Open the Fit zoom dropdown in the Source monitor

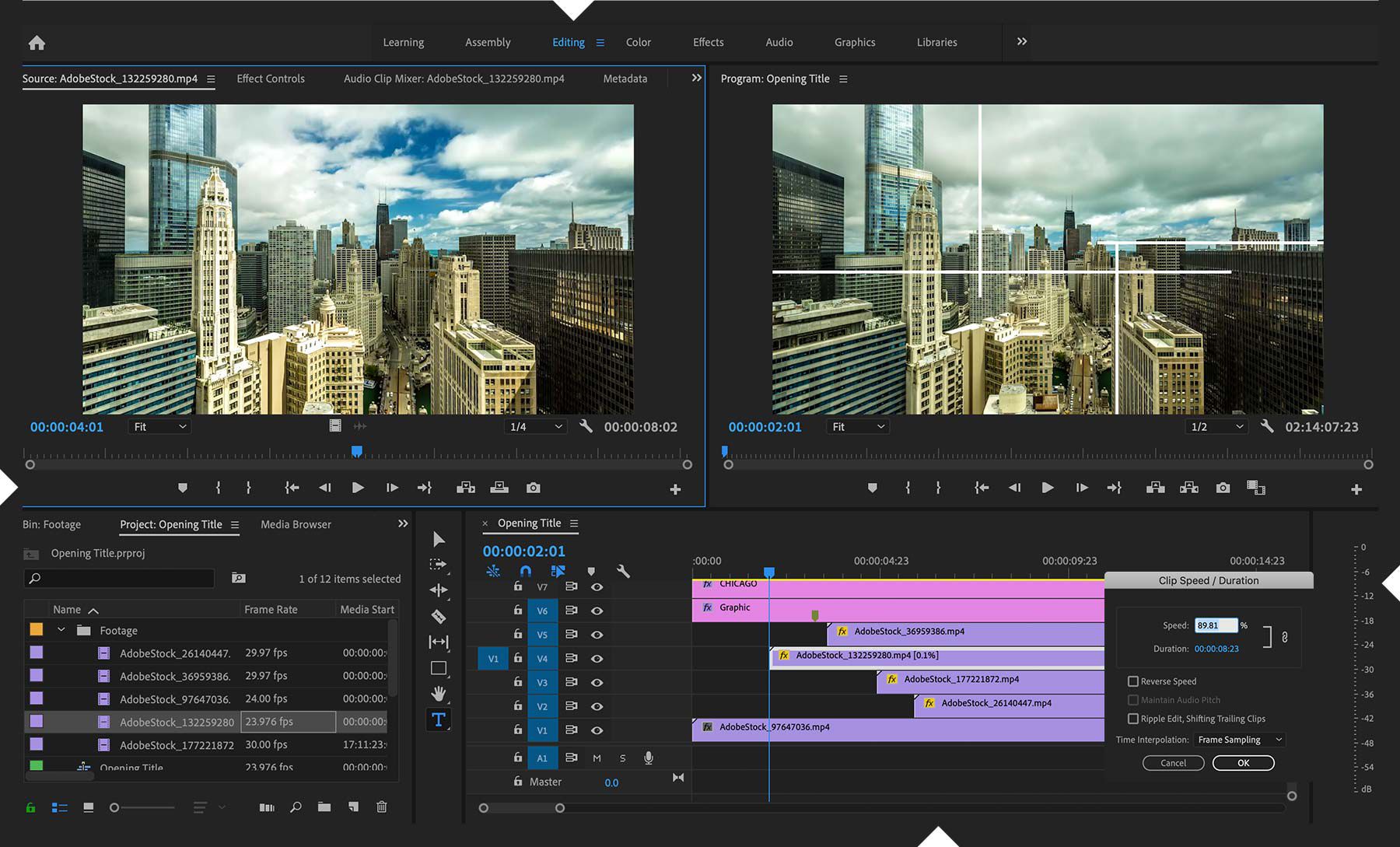click(x=159, y=426)
